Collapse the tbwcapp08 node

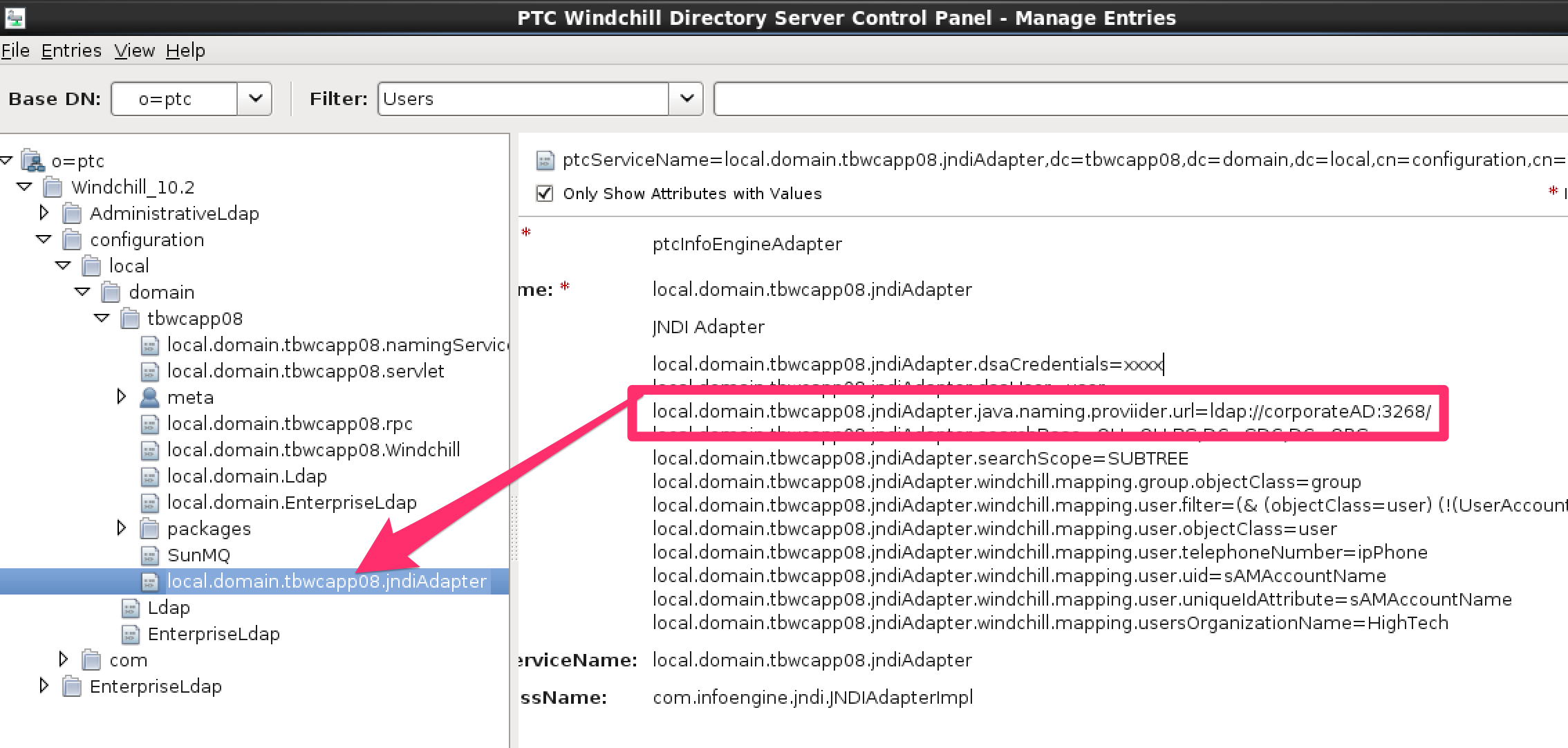point(102,318)
